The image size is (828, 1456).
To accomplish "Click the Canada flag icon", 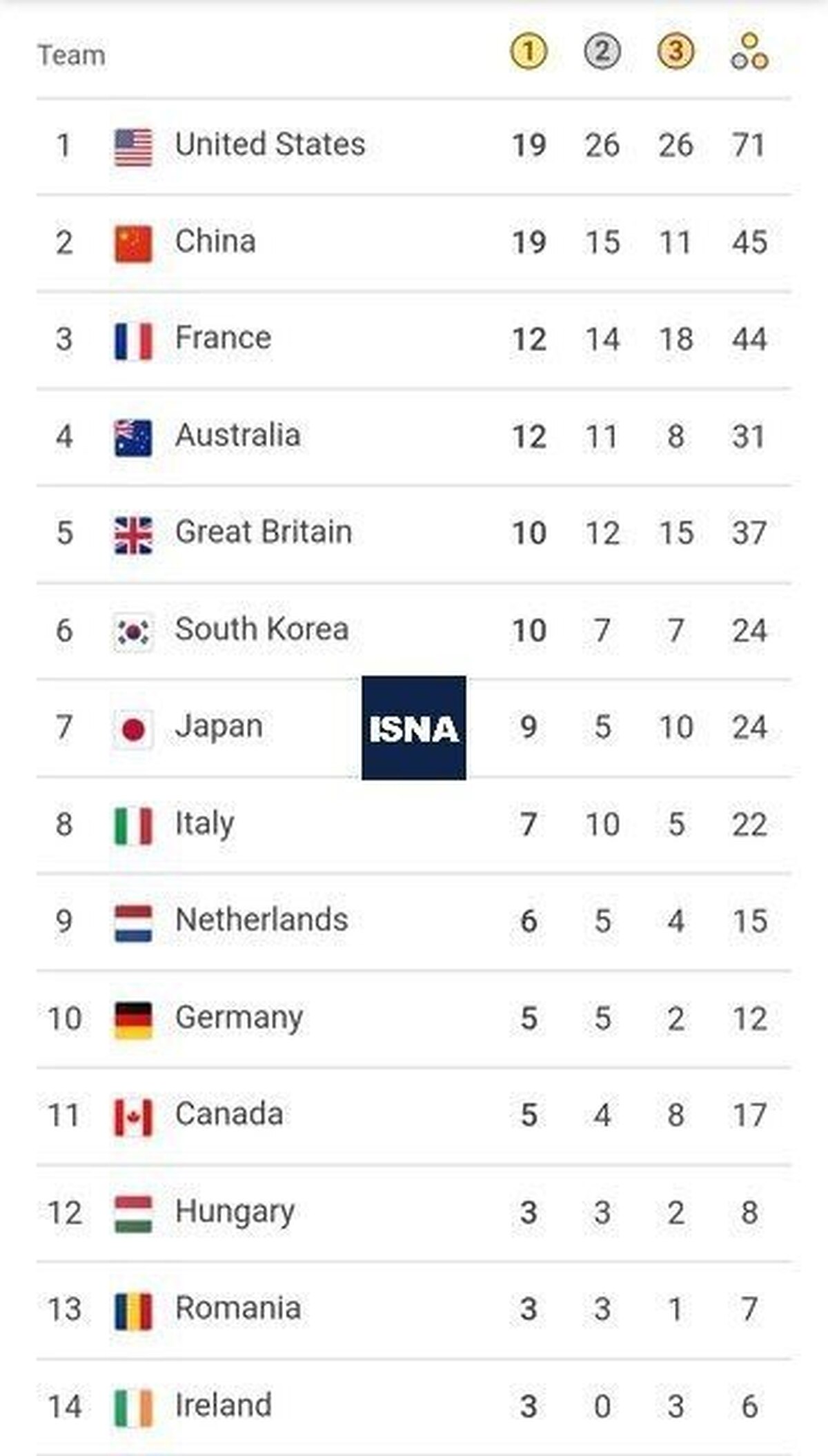I will (x=133, y=1117).
